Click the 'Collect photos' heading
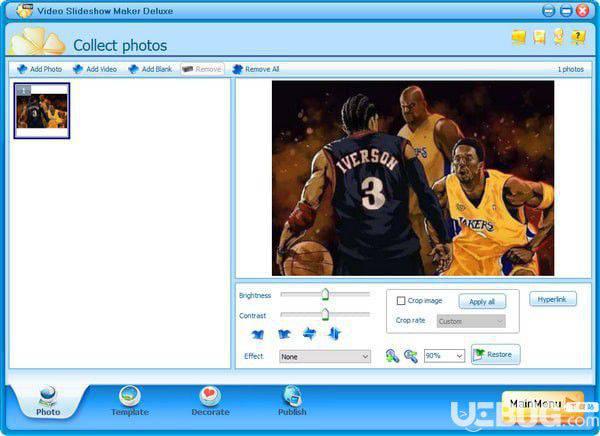The height and width of the screenshot is (436, 600). click(x=120, y=46)
